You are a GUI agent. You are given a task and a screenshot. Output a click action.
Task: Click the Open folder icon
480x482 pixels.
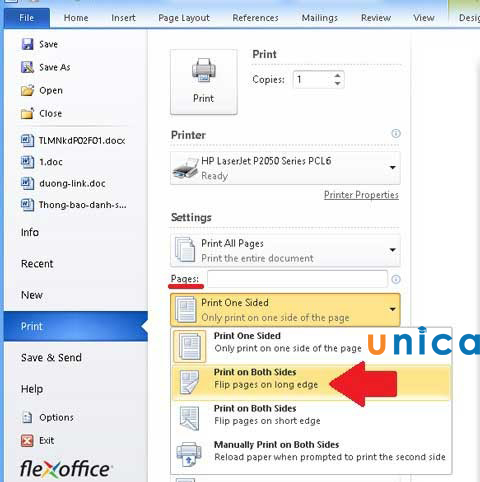27,90
